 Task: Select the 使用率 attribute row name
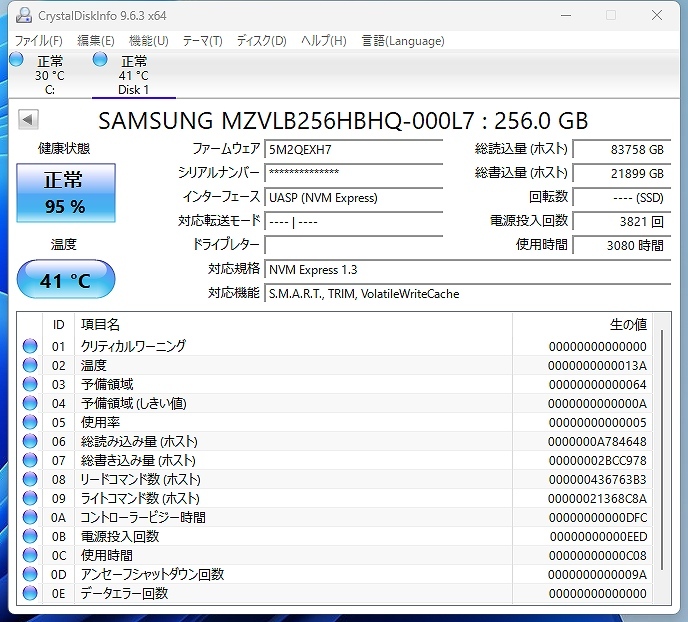(x=100, y=422)
